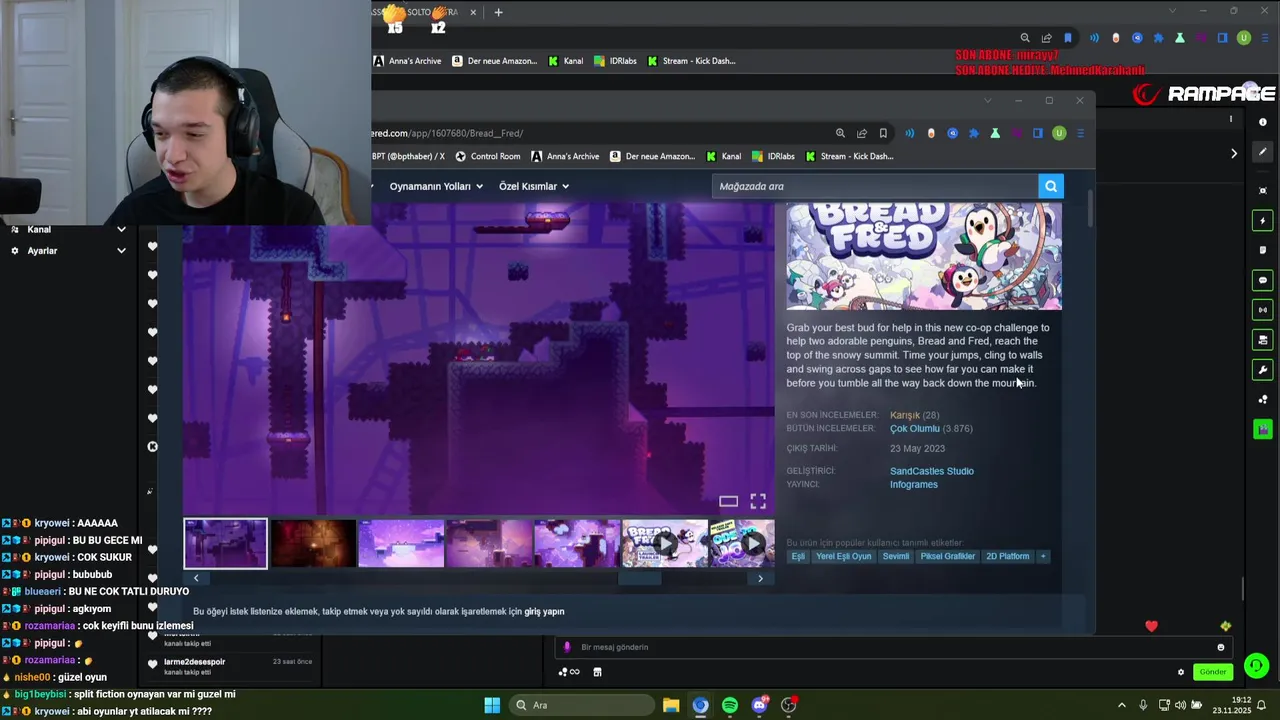Image resolution: width=1280 pixels, height=720 pixels.
Task: Click the Steam store search magnifier button
Action: [1051, 186]
